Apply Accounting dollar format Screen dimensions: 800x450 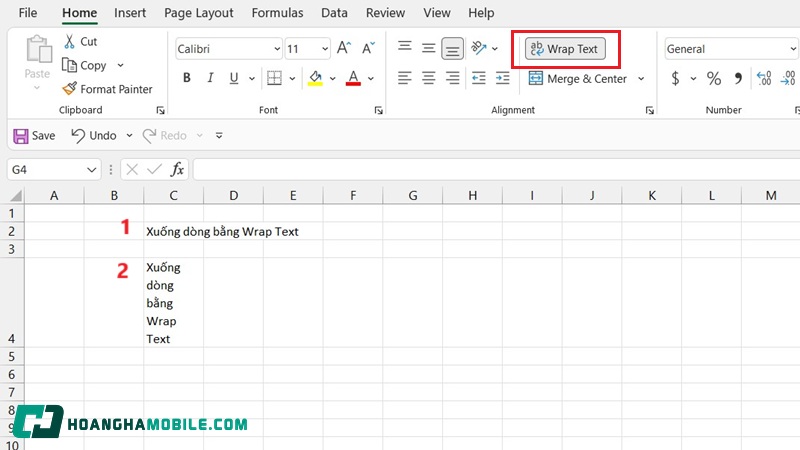[676, 78]
